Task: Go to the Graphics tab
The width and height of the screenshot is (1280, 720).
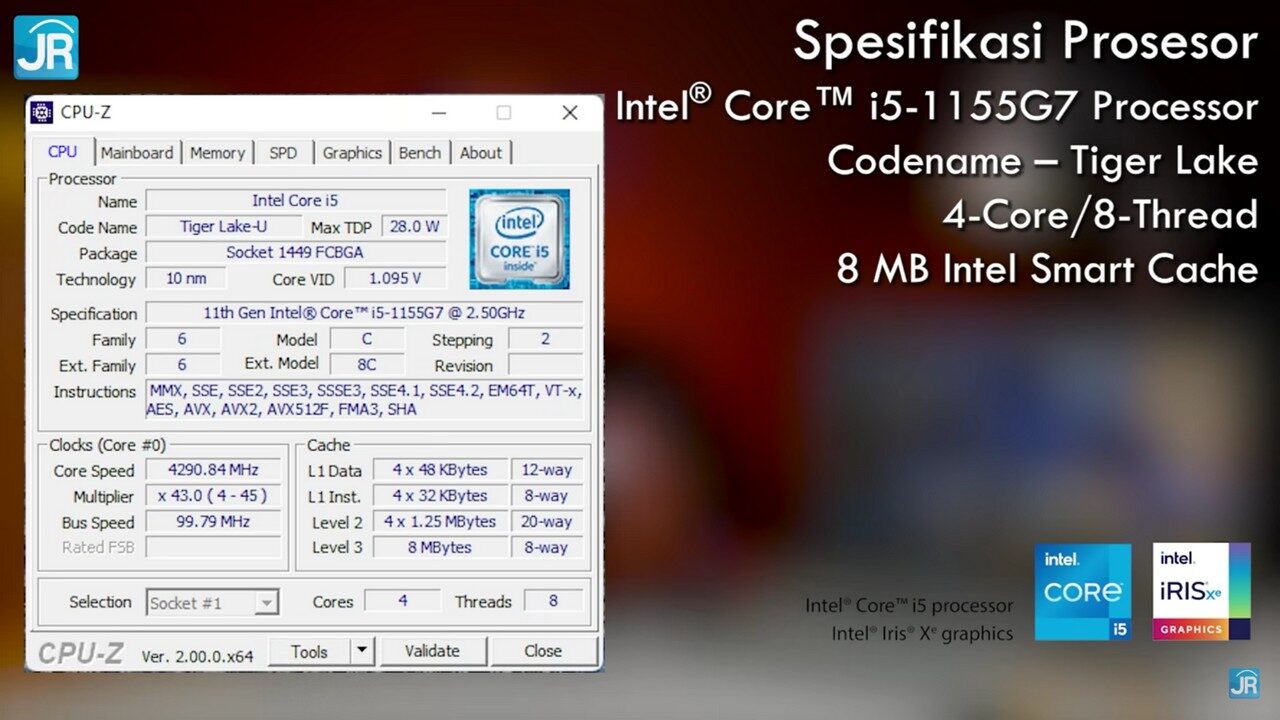Action: coord(352,153)
